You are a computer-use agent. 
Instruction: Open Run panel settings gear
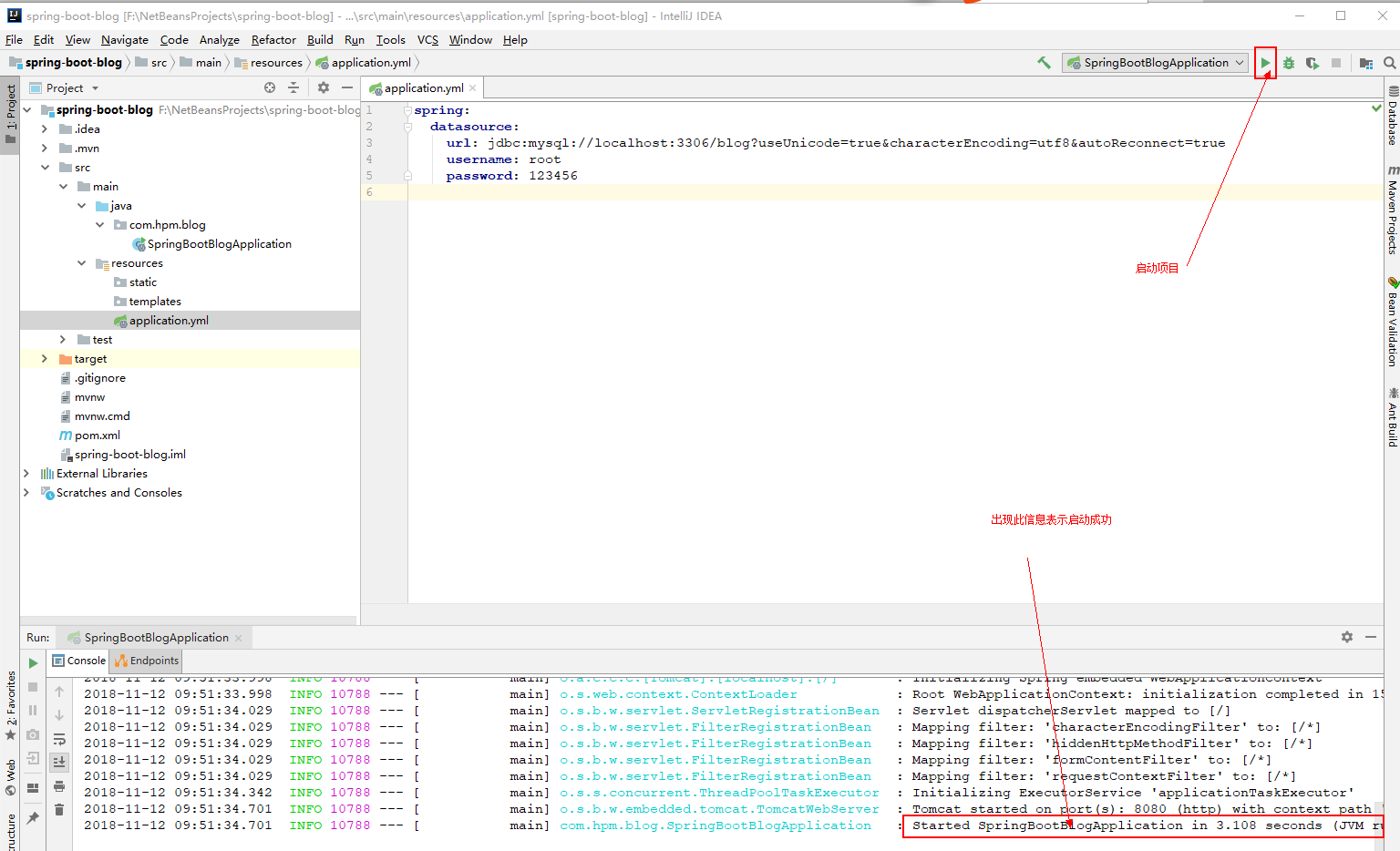(x=1347, y=637)
